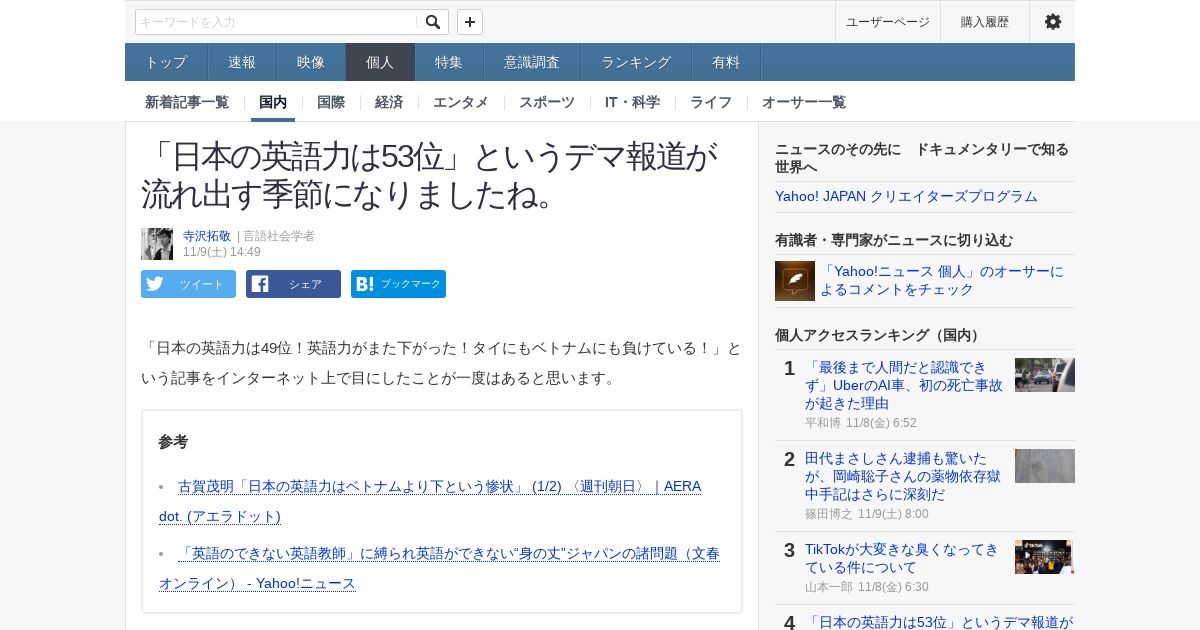Open ranking 2 田代まさし article
Viewport: 1200px width, 630px height.
coord(903,476)
